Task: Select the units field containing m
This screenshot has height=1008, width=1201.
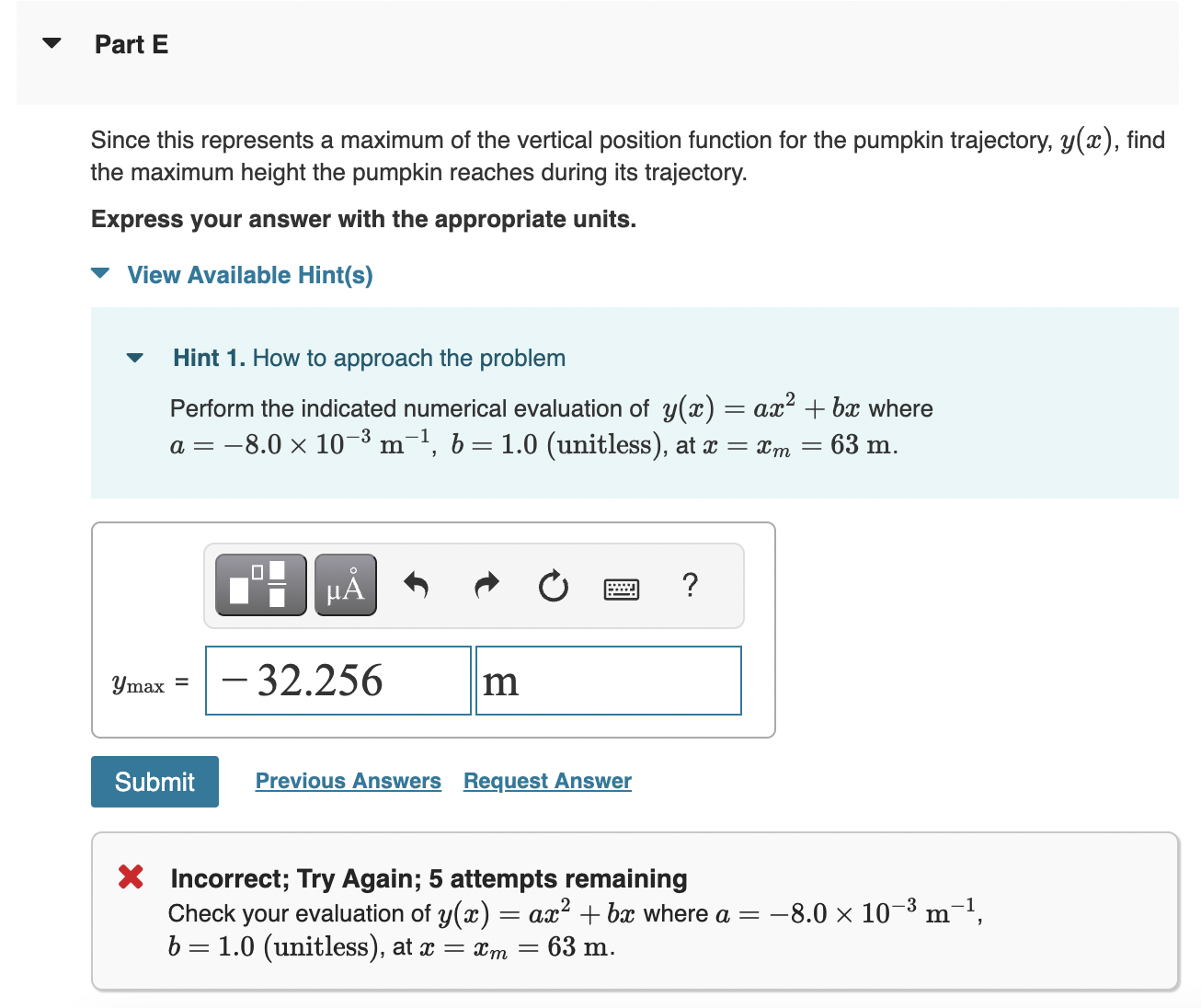Action: [x=608, y=681]
